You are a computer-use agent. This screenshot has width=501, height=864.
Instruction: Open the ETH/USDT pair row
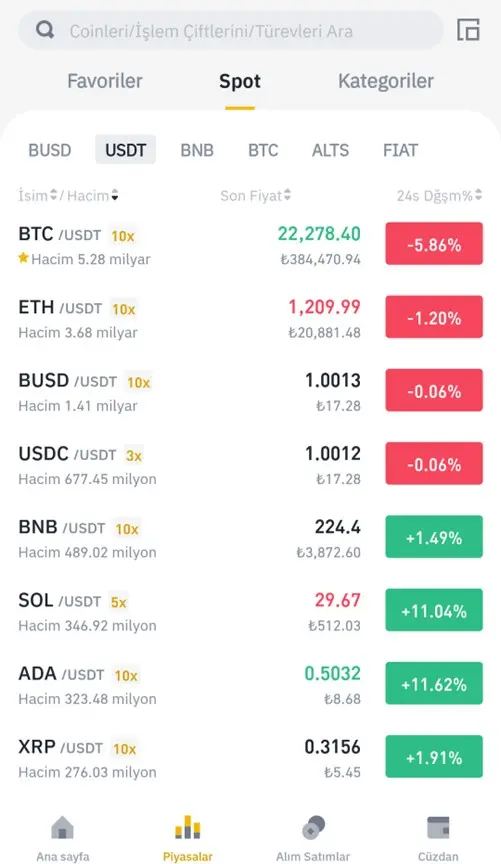(x=250, y=318)
